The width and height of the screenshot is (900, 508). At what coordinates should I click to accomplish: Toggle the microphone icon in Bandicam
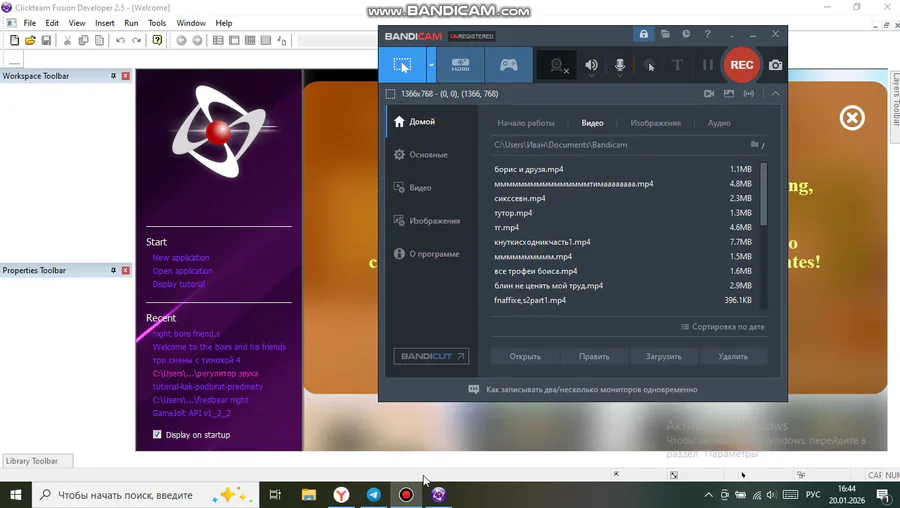click(620, 65)
